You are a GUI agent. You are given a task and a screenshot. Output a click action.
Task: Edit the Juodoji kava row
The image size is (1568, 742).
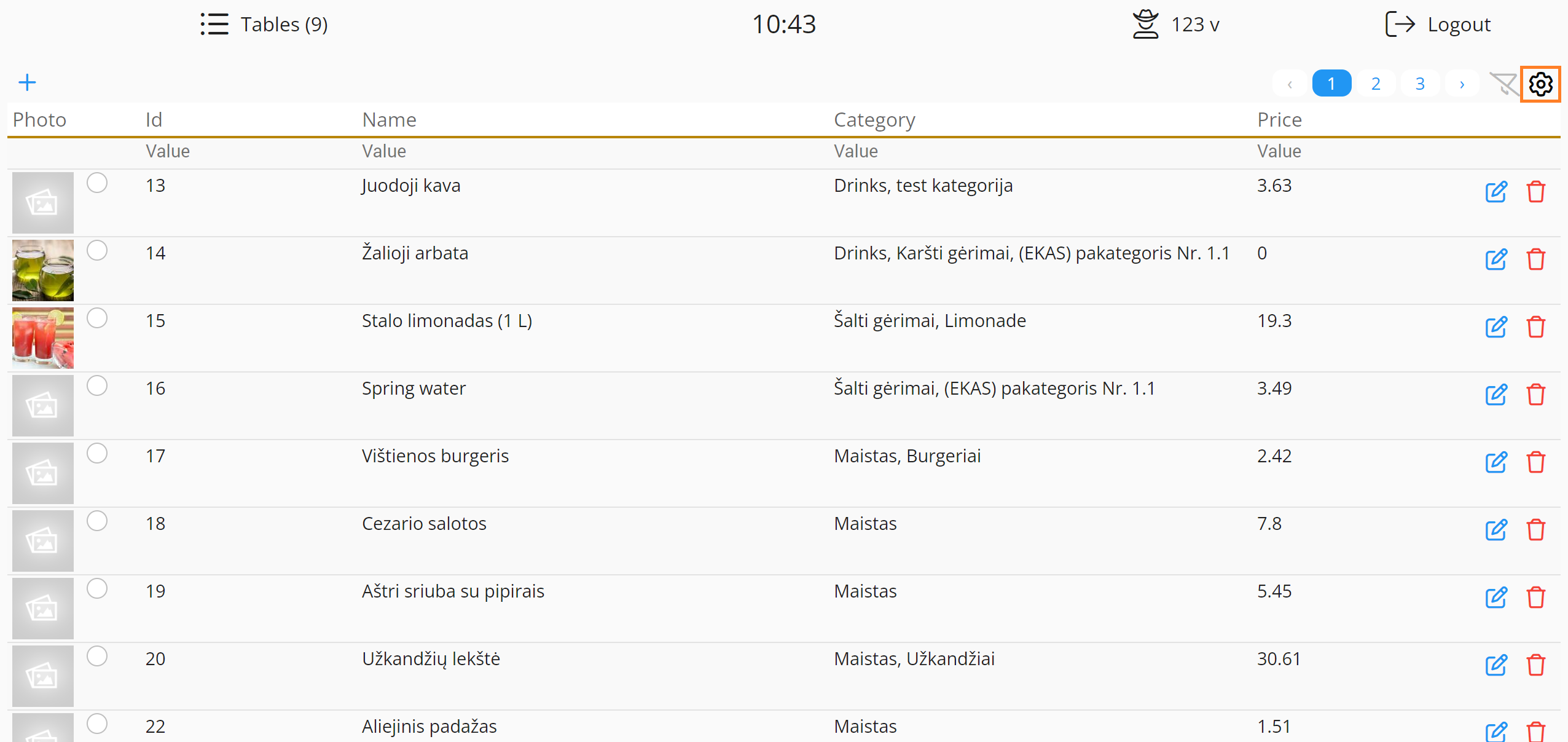pos(1496,192)
